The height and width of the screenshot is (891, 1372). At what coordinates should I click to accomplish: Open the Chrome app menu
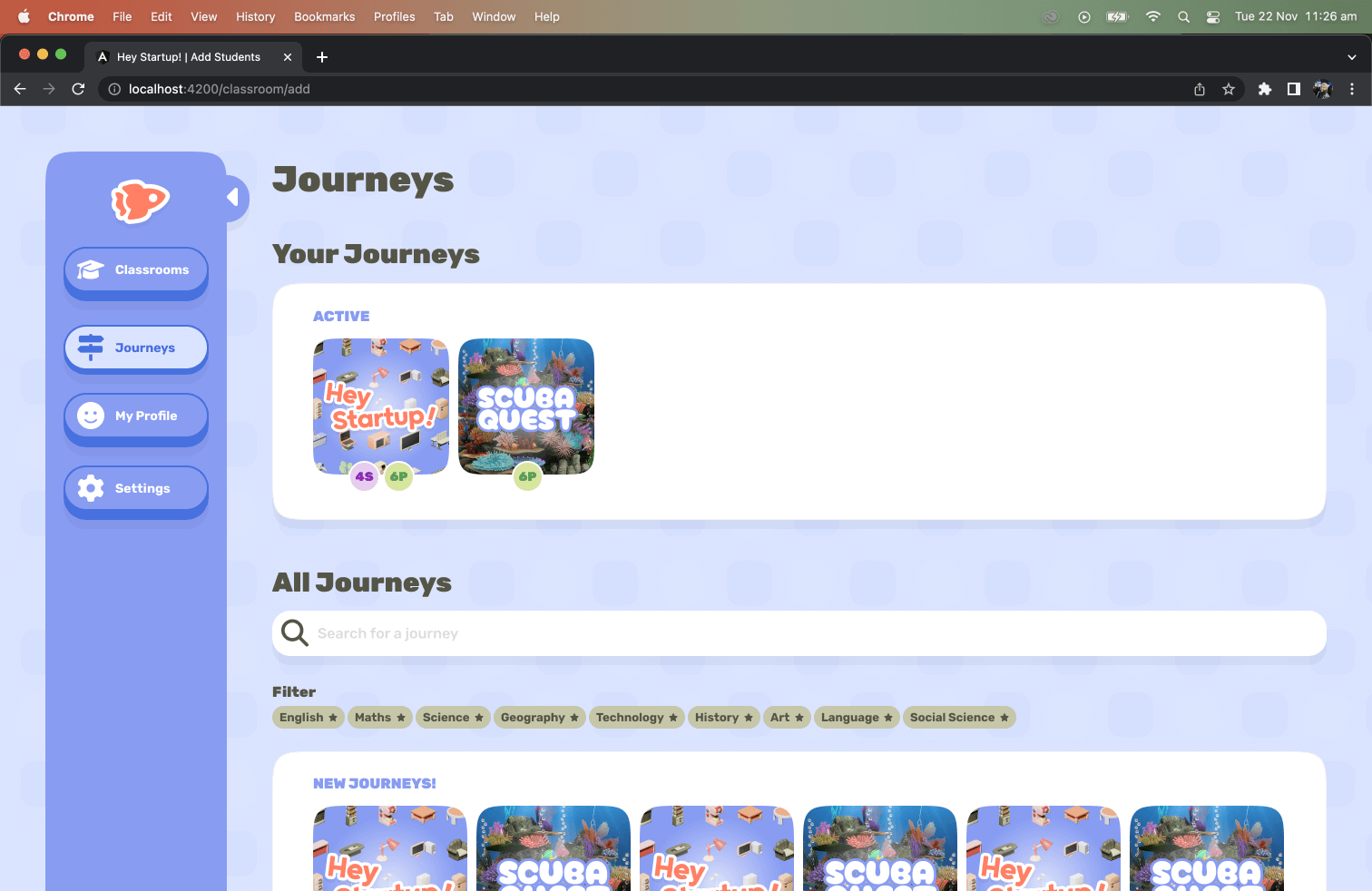click(x=71, y=16)
